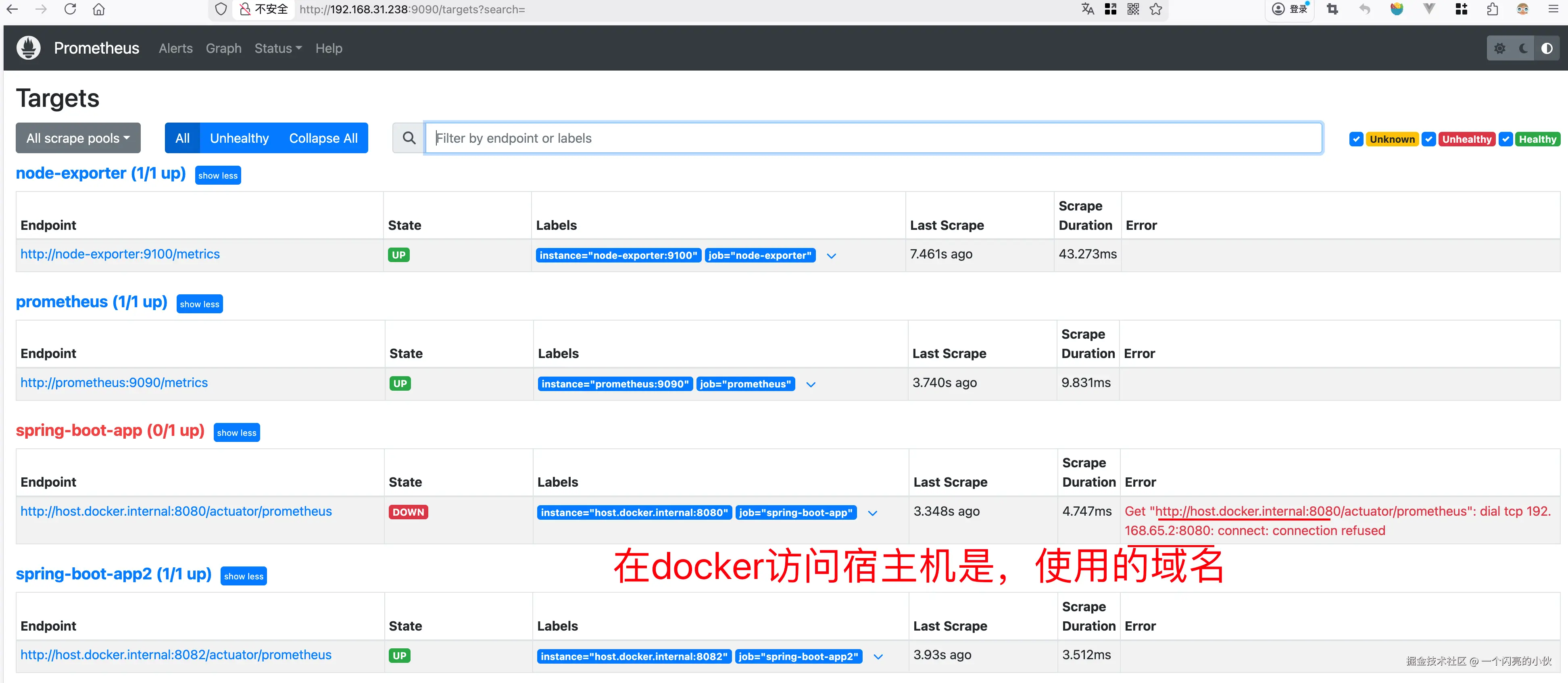The height and width of the screenshot is (683, 1568).
Task: Uncheck the Unknown state filter checkbox
Action: tap(1356, 139)
